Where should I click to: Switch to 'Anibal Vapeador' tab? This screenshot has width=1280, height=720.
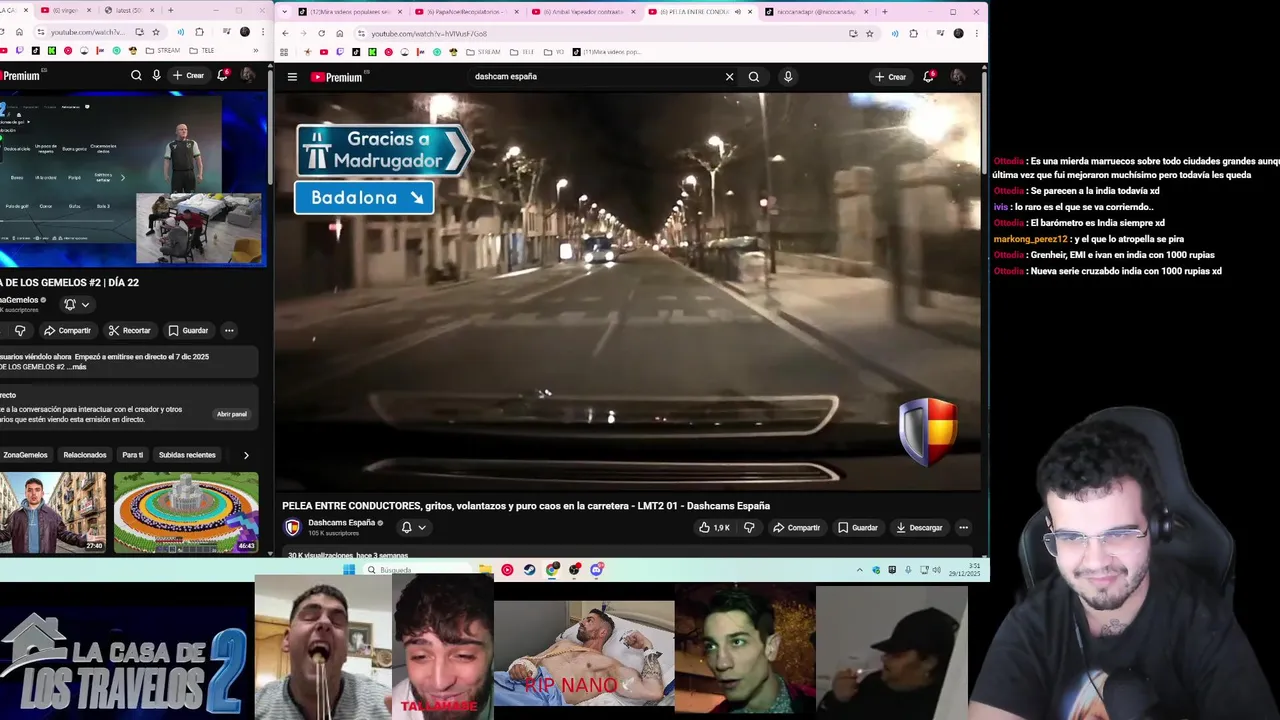pyautogui.click(x=583, y=12)
